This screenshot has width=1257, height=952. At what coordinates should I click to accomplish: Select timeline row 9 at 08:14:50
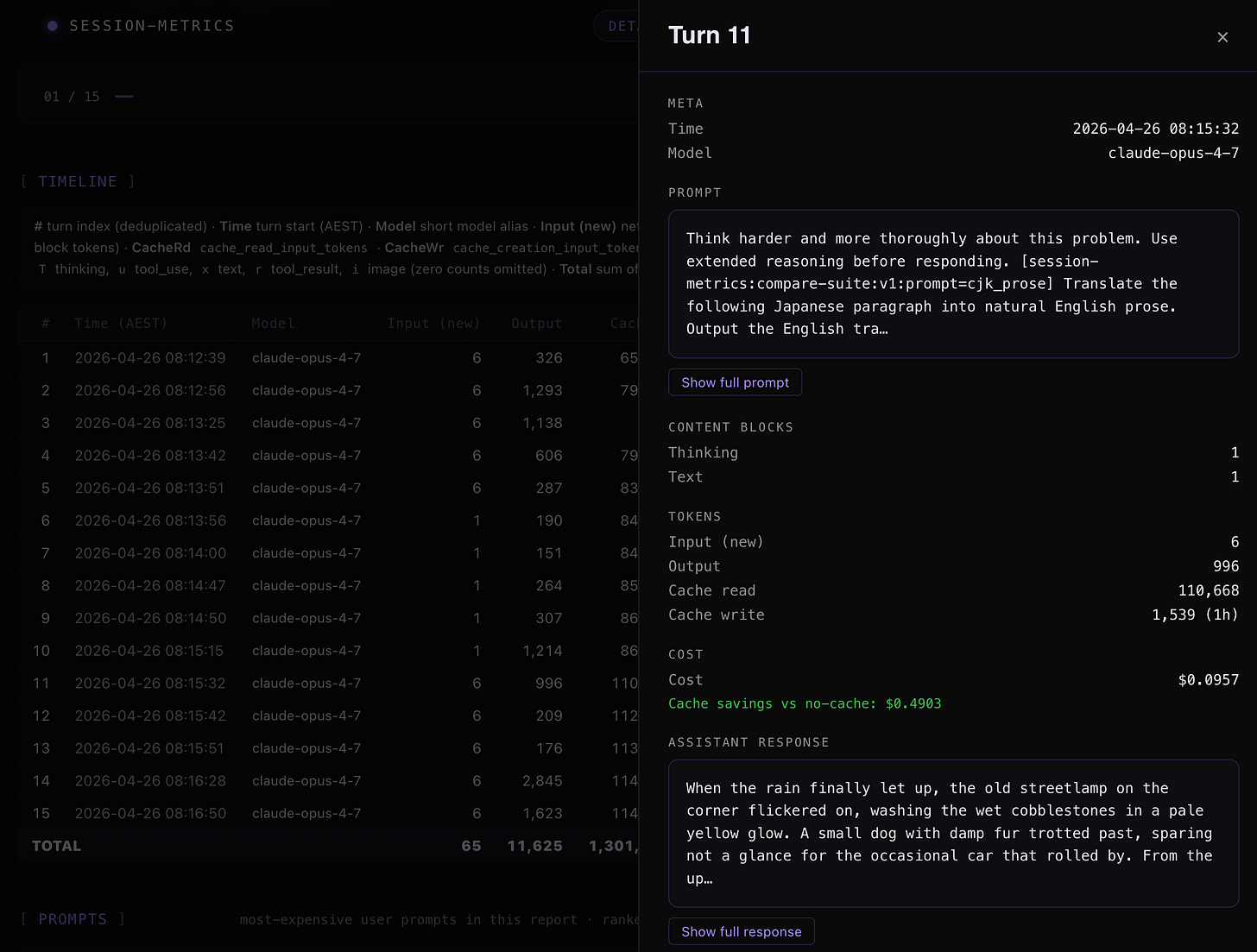click(x=329, y=618)
